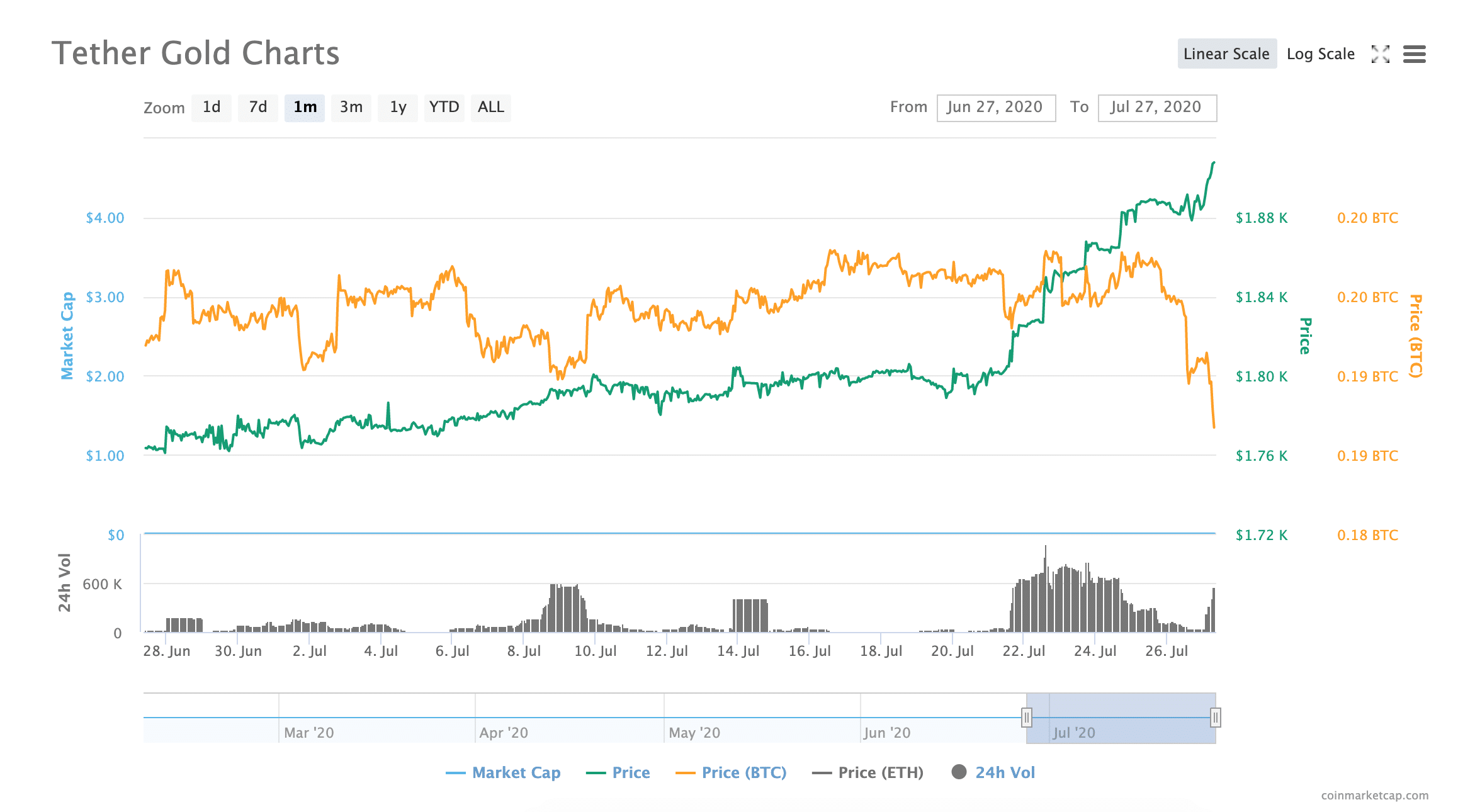Select the 1d zoom range
Viewport: 1458px width, 812px height.
coord(212,108)
